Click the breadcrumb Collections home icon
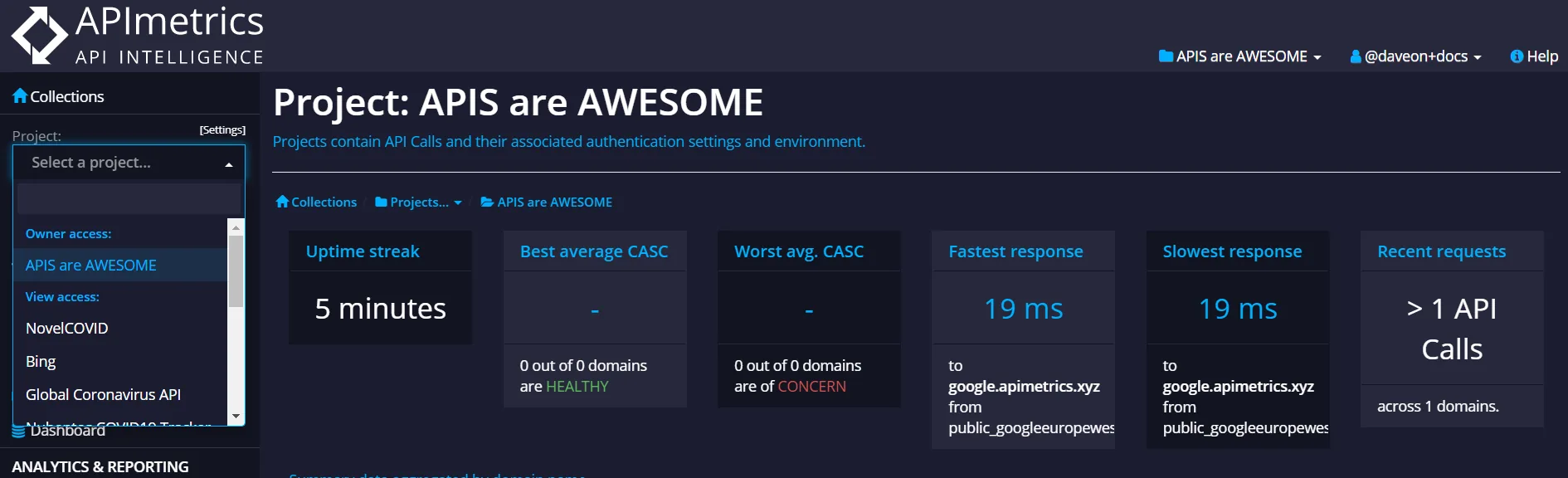Image resolution: width=1568 pixels, height=478 pixels. [282, 202]
